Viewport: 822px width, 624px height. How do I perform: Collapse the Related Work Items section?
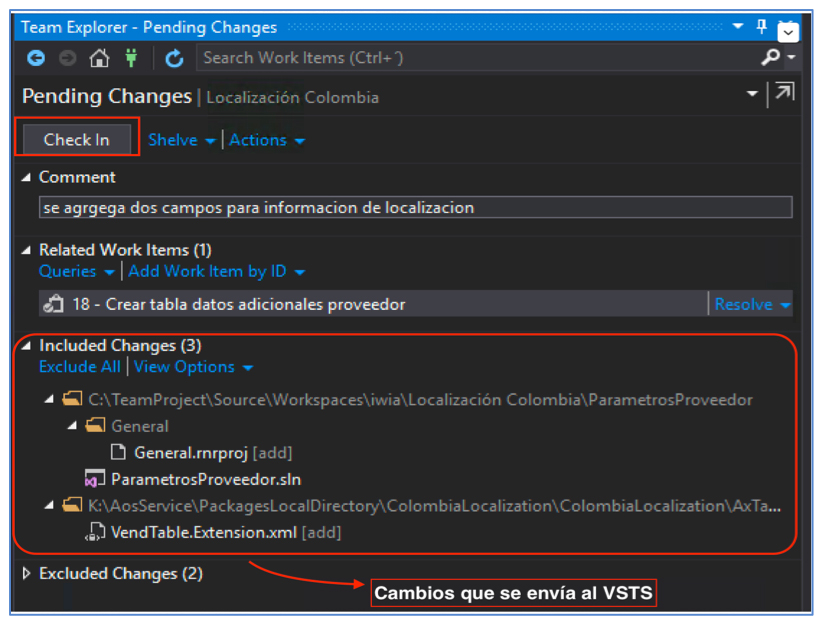click(x=26, y=250)
